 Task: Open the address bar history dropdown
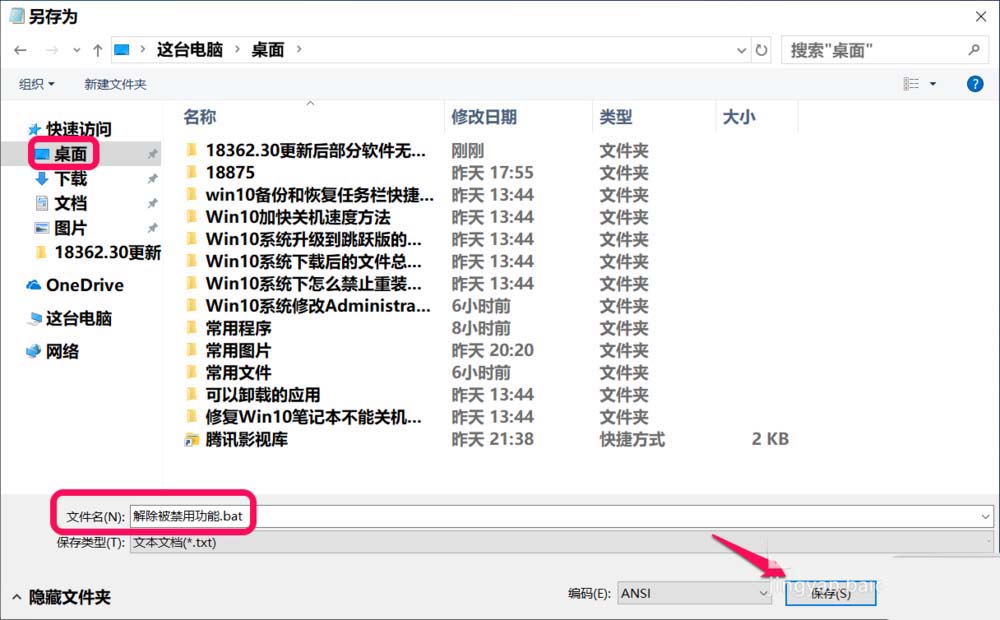click(741, 50)
